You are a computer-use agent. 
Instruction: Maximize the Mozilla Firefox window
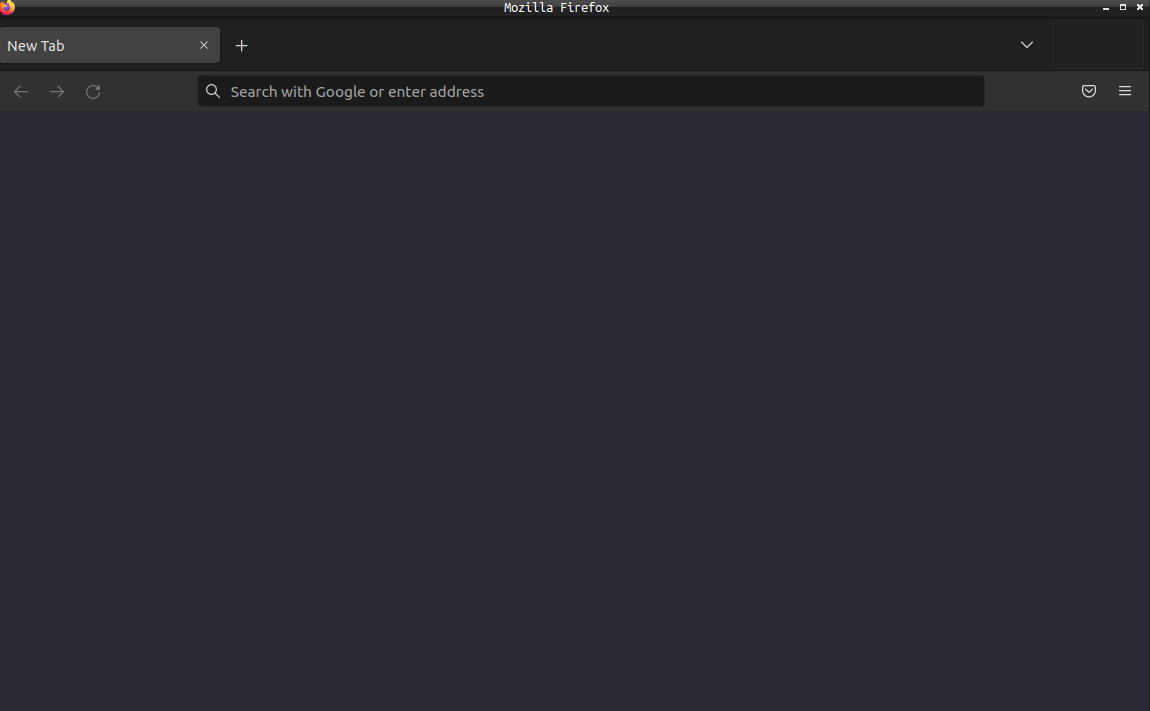[1123, 7]
